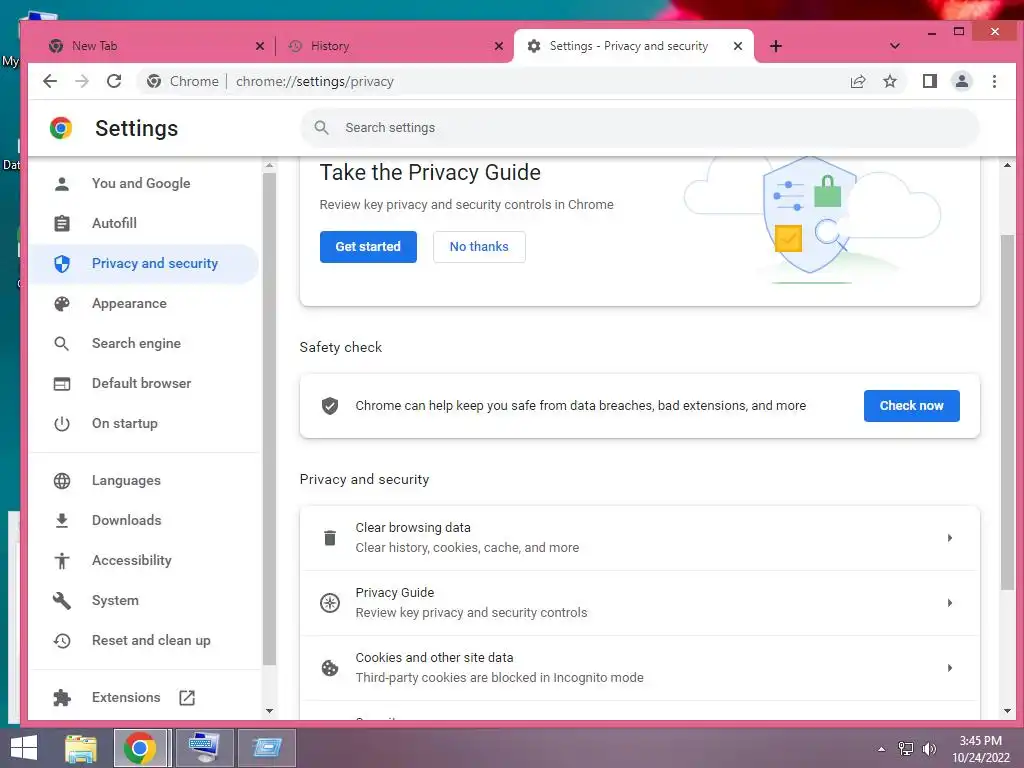Open a new tab with the plus button
The width and height of the screenshot is (1024, 768).
click(x=775, y=46)
